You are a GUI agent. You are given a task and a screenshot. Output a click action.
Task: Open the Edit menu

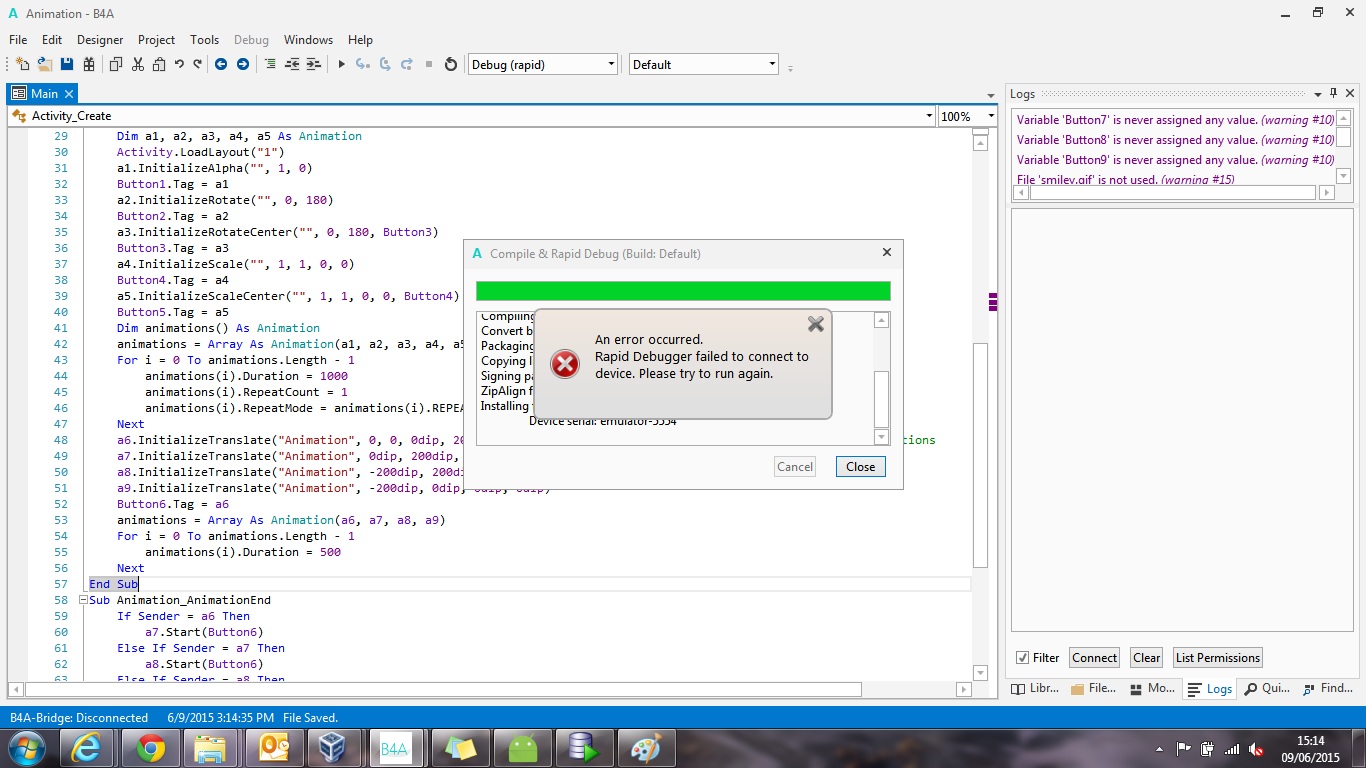pyautogui.click(x=52, y=40)
